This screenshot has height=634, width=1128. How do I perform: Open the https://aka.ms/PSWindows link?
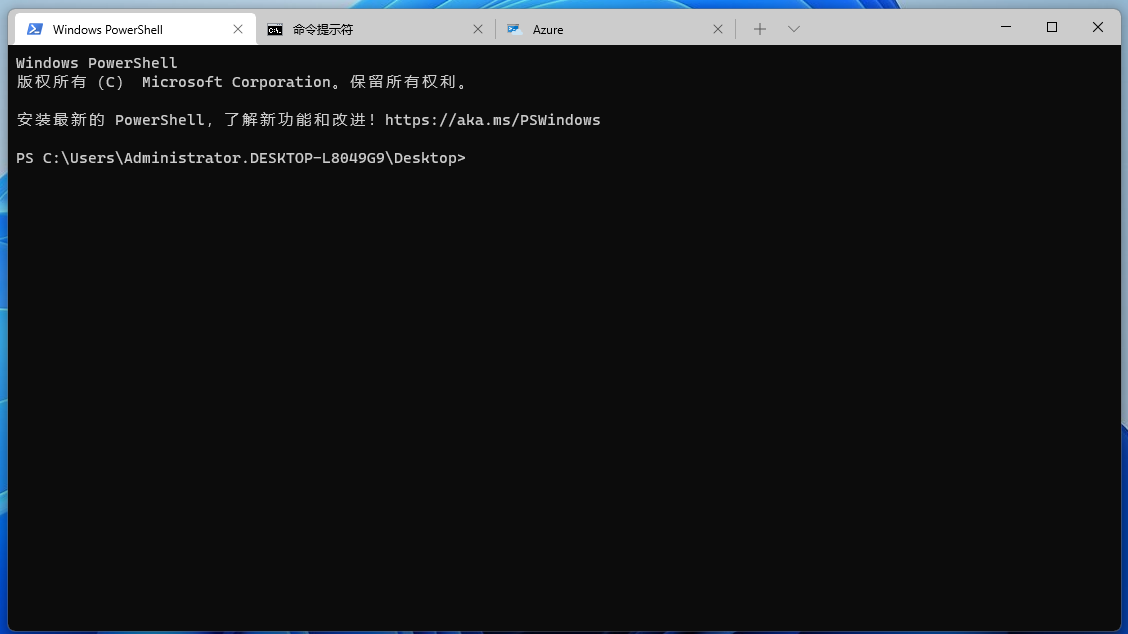coord(492,120)
